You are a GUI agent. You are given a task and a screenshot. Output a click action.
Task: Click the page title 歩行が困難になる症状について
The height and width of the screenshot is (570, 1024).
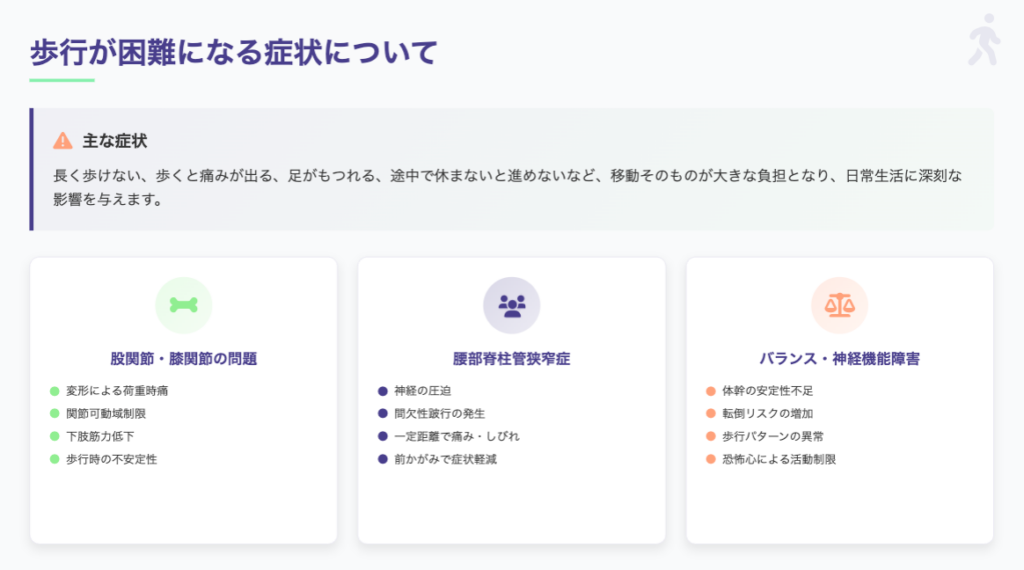pyautogui.click(x=234, y=52)
